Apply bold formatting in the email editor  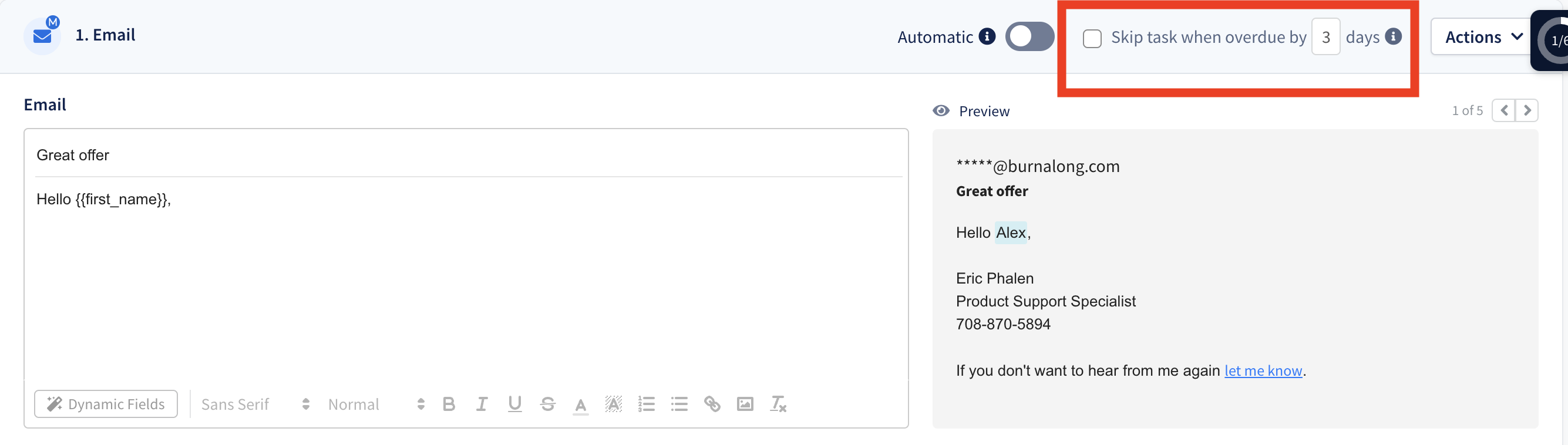click(x=449, y=404)
